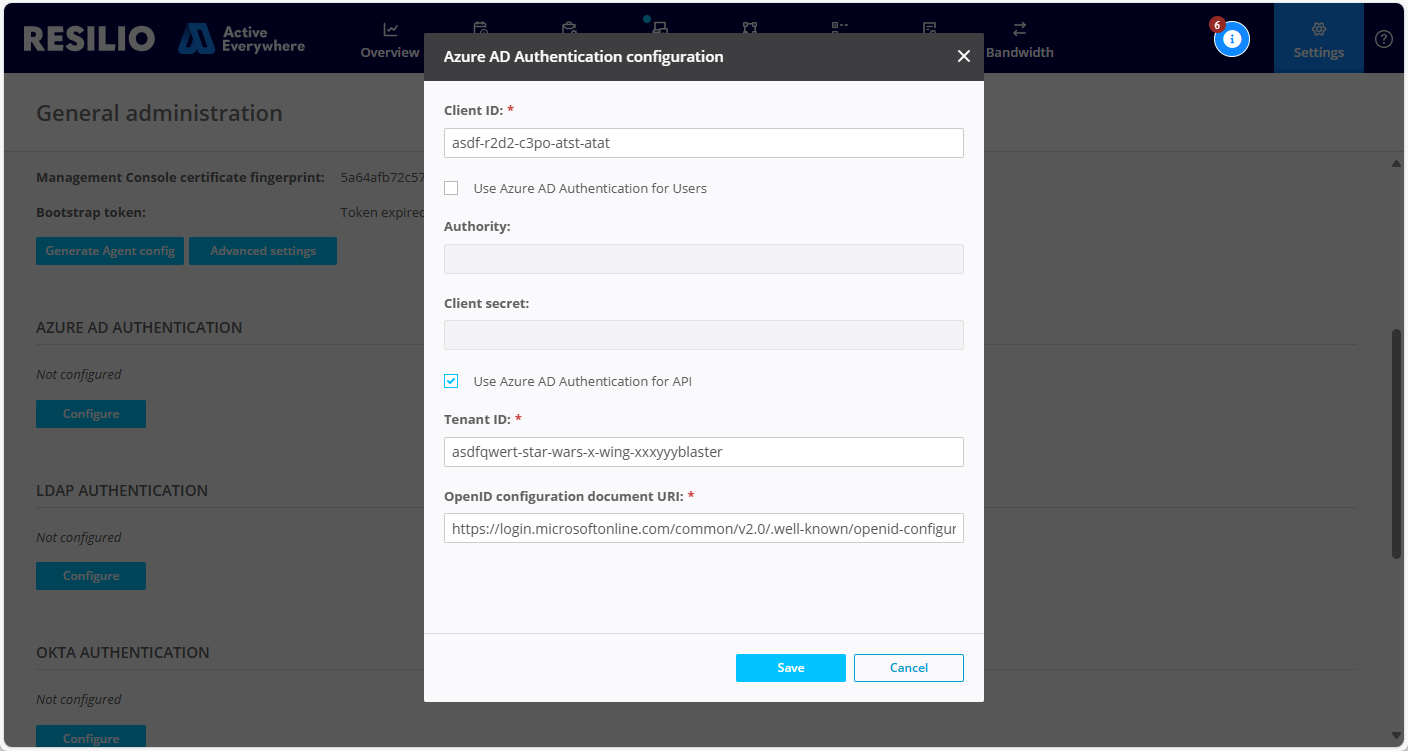This screenshot has width=1408, height=751.
Task: Click the OpenID configuration document URI field
Action: [703, 528]
